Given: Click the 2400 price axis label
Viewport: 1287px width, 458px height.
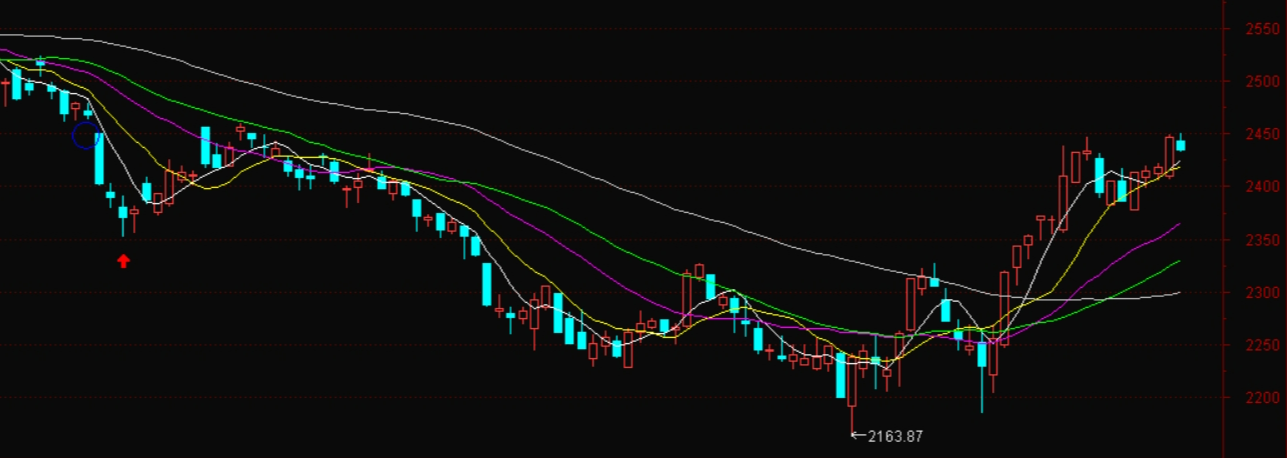Looking at the screenshot, I should click(x=1261, y=187).
